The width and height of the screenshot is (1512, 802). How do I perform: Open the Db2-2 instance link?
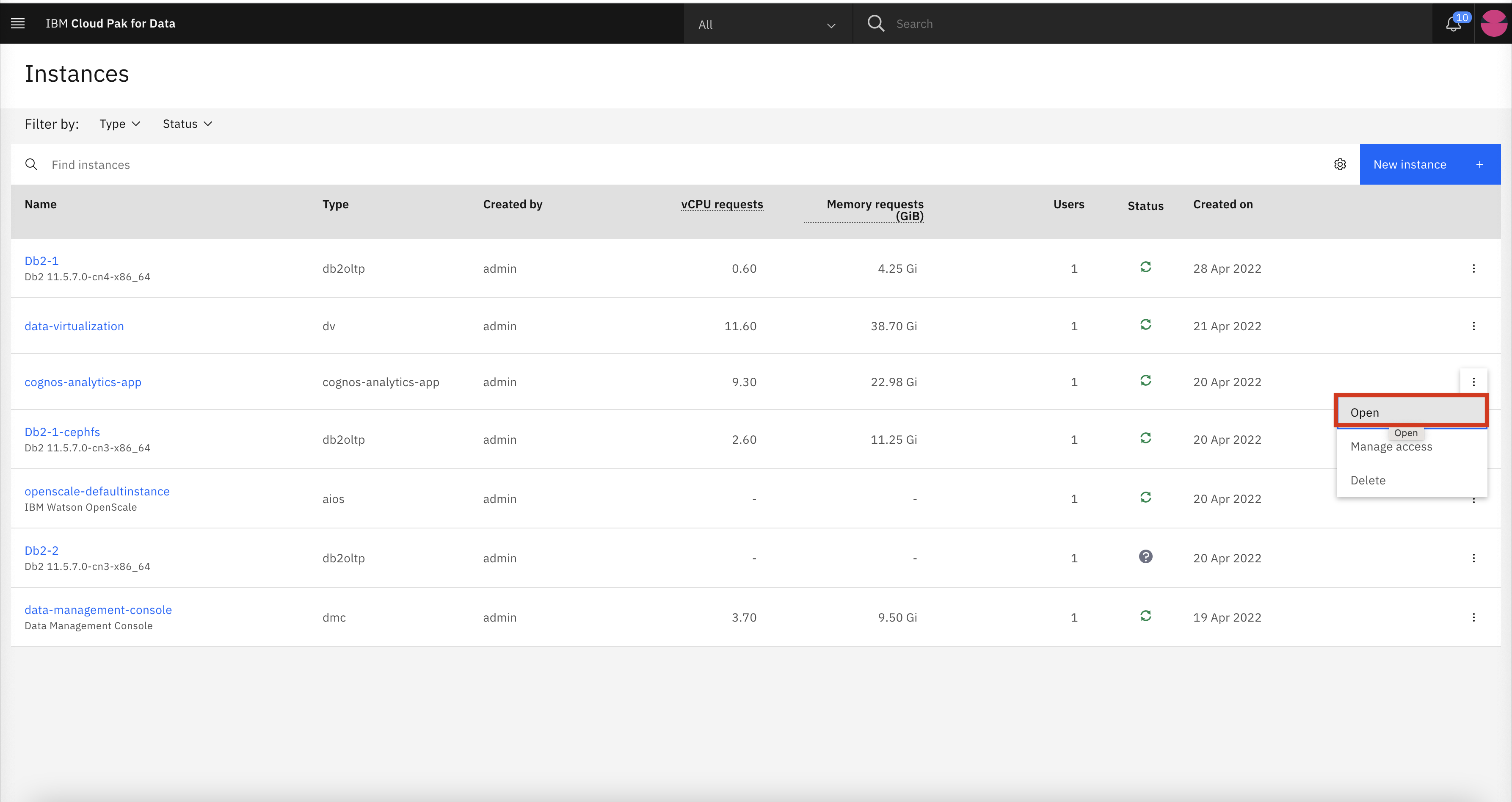click(41, 551)
